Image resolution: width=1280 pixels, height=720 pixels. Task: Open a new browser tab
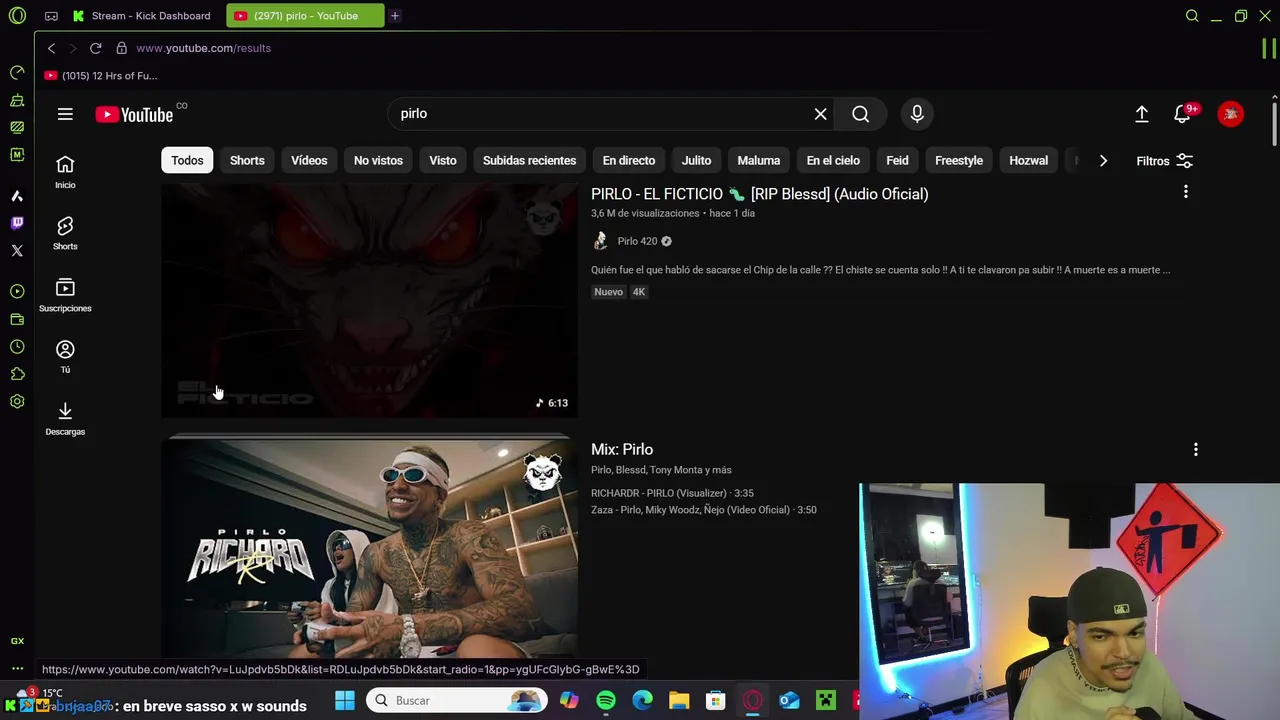pos(395,16)
